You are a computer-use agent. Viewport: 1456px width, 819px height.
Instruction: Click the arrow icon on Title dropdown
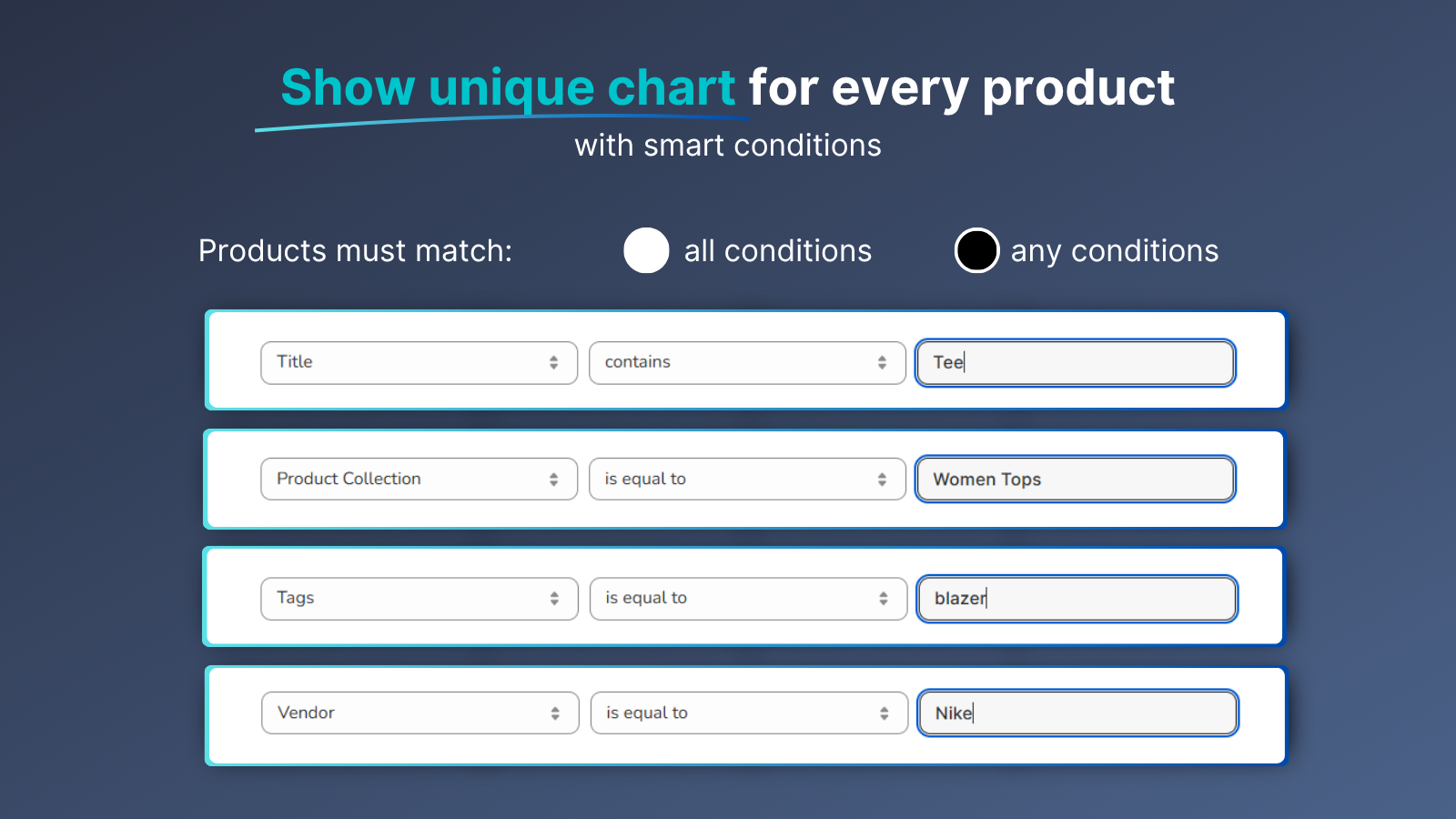[553, 362]
